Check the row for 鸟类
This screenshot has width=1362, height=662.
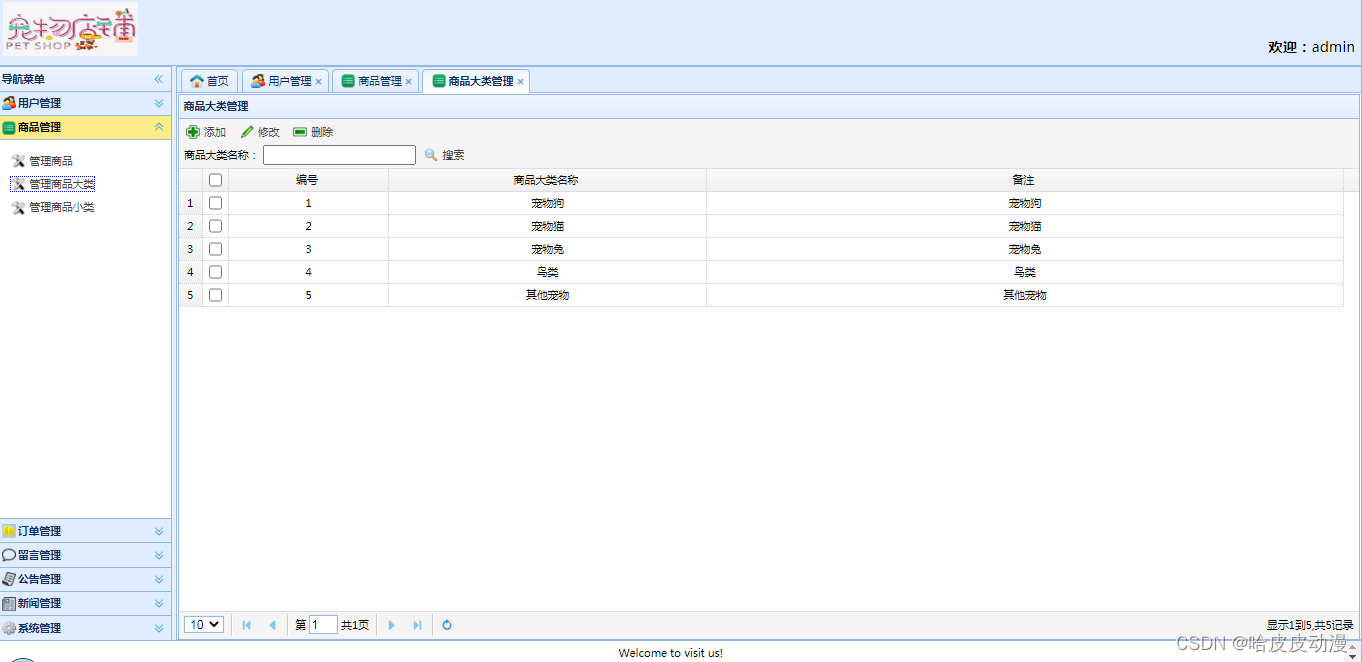(215, 272)
